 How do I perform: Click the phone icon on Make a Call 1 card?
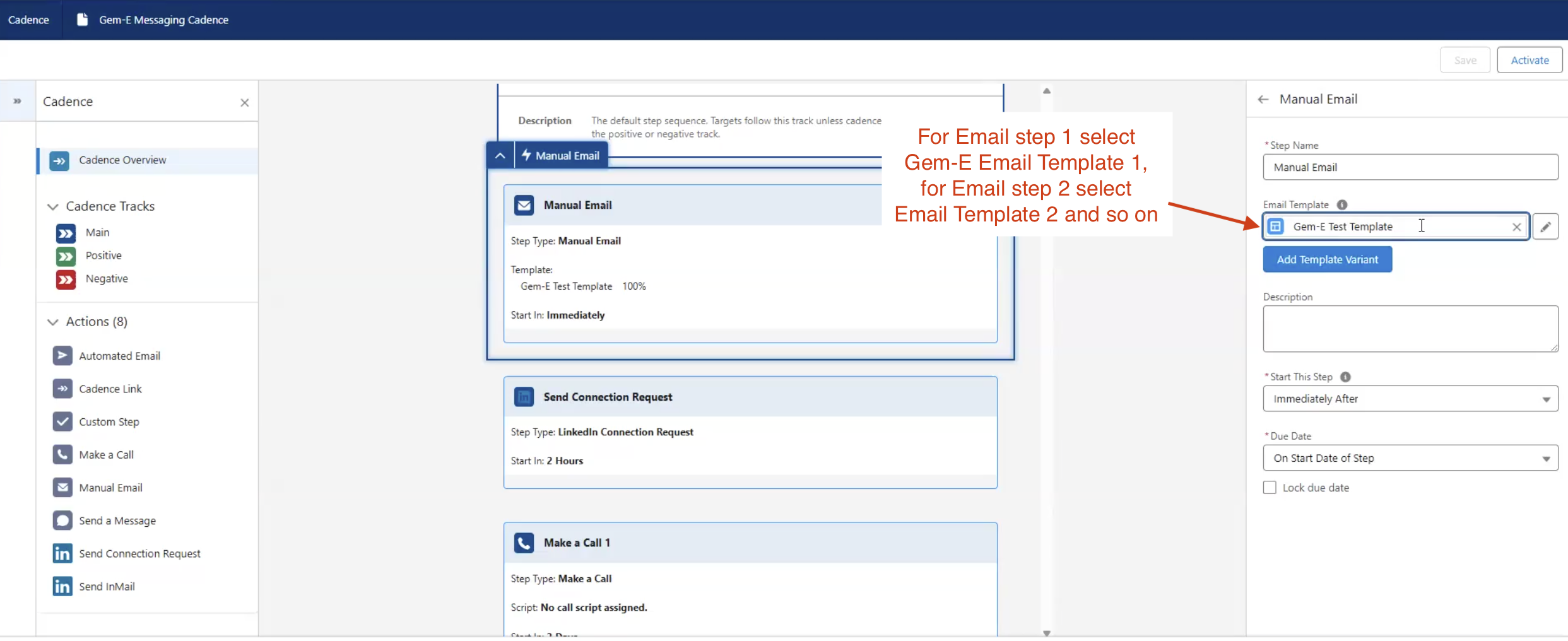pyautogui.click(x=524, y=543)
